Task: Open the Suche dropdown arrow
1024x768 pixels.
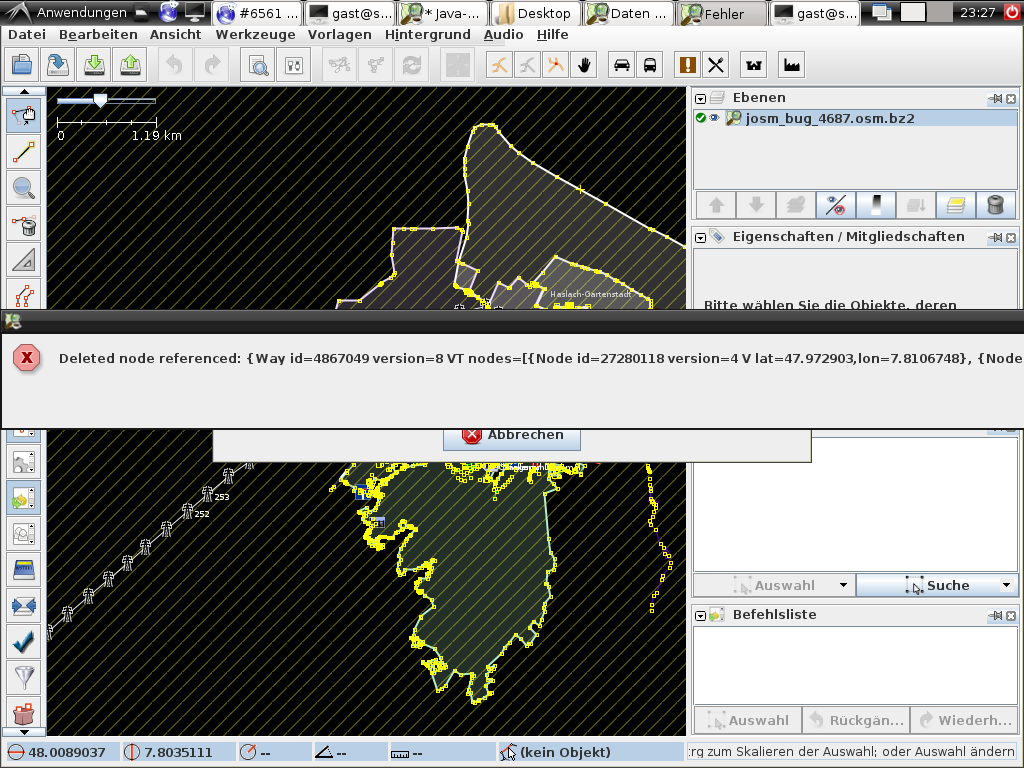Action: pos(1006,585)
